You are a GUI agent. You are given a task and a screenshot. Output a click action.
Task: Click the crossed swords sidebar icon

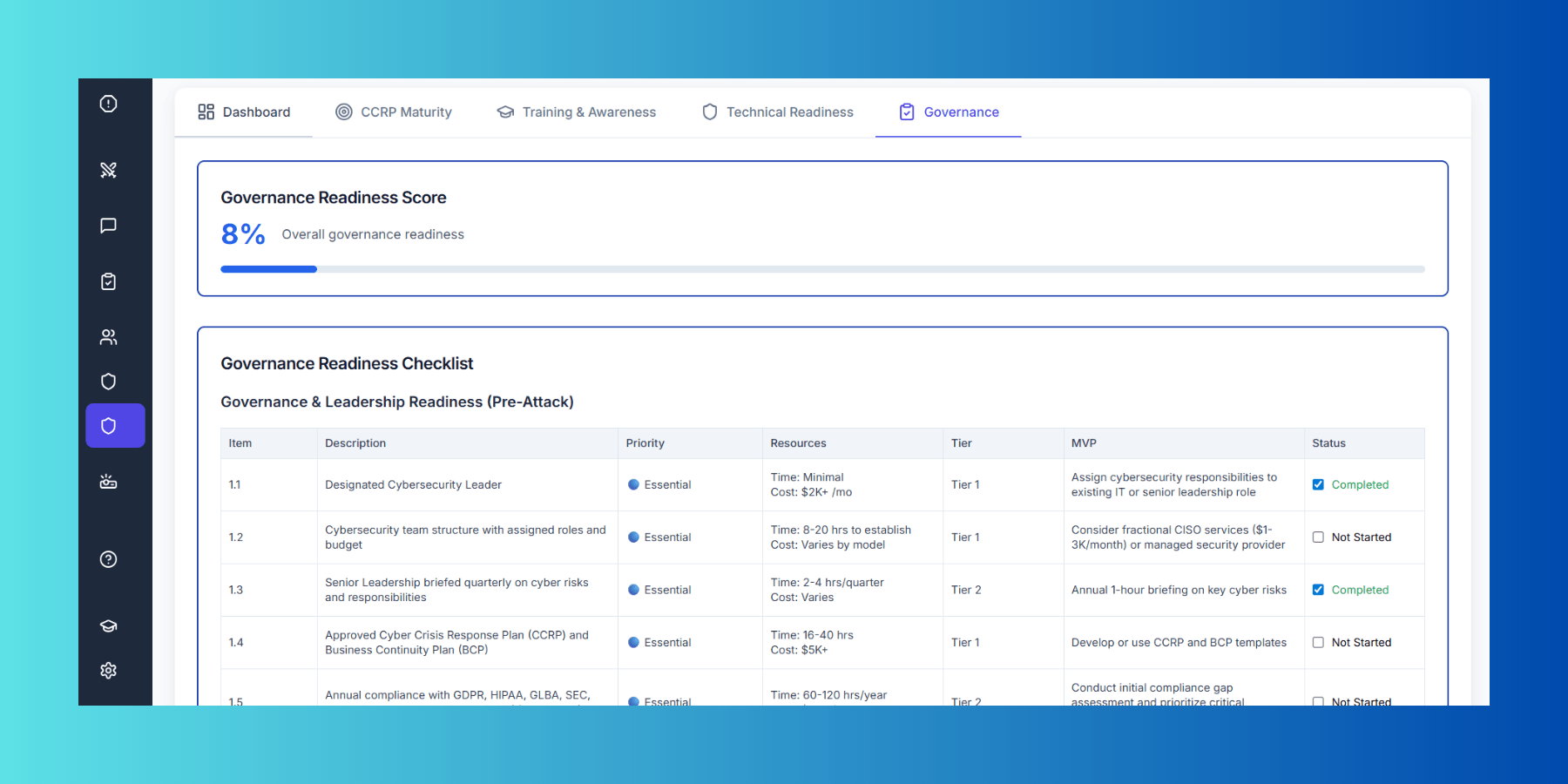tap(108, 170)
